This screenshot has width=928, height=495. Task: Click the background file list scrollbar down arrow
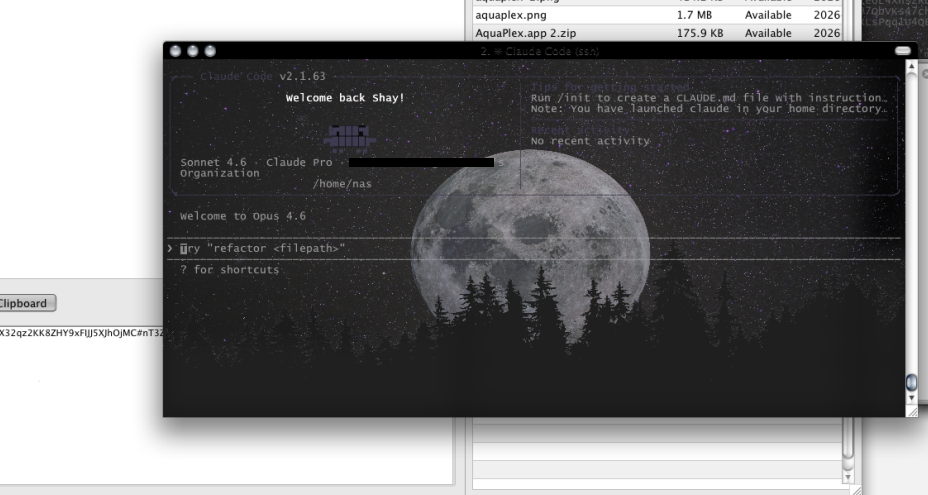(848, 477)
